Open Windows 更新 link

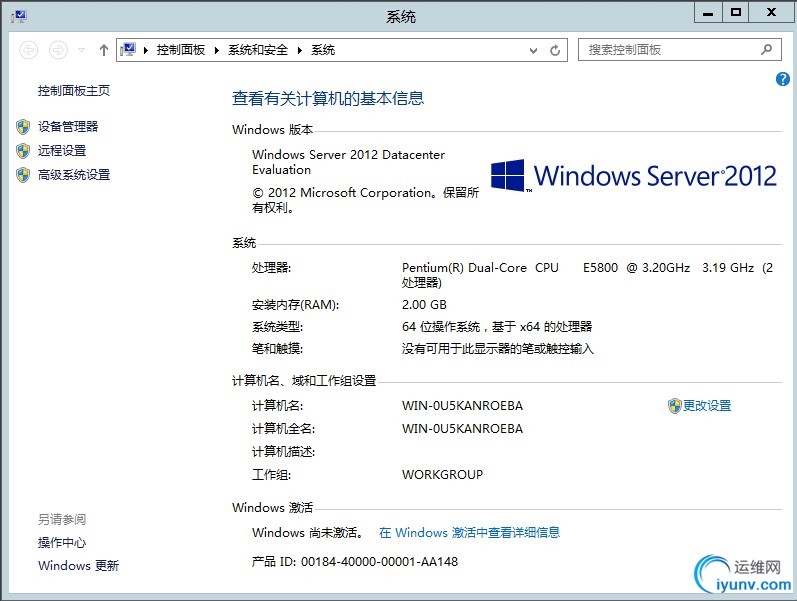pos(78,565)
